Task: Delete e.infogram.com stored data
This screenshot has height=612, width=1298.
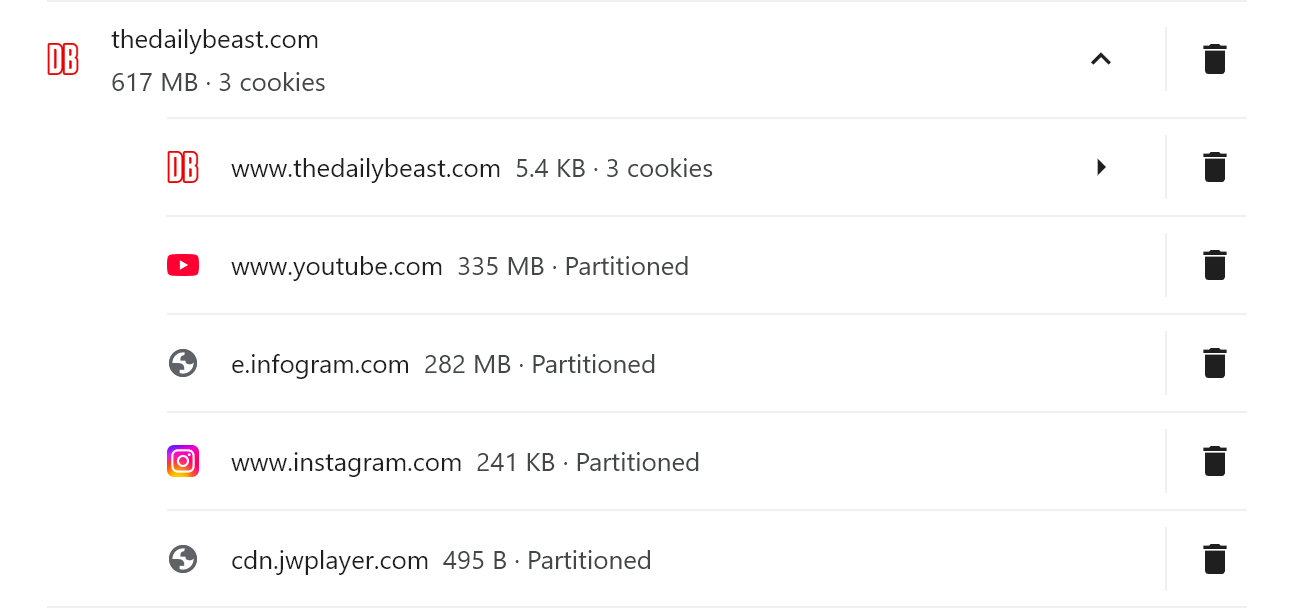Action: click(x=1214, y=363)
